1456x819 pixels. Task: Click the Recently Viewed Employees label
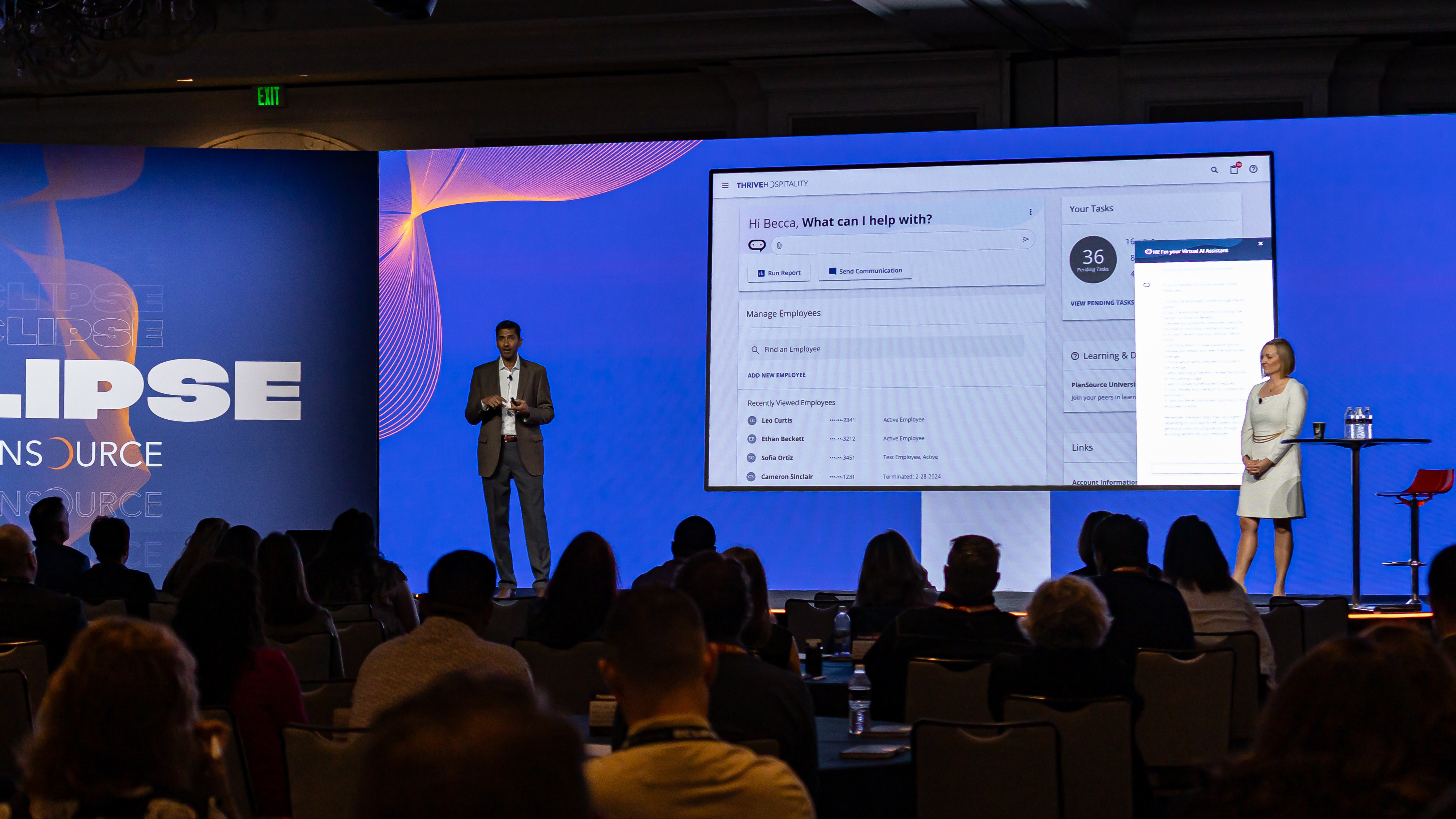click(x=791, y=403)
